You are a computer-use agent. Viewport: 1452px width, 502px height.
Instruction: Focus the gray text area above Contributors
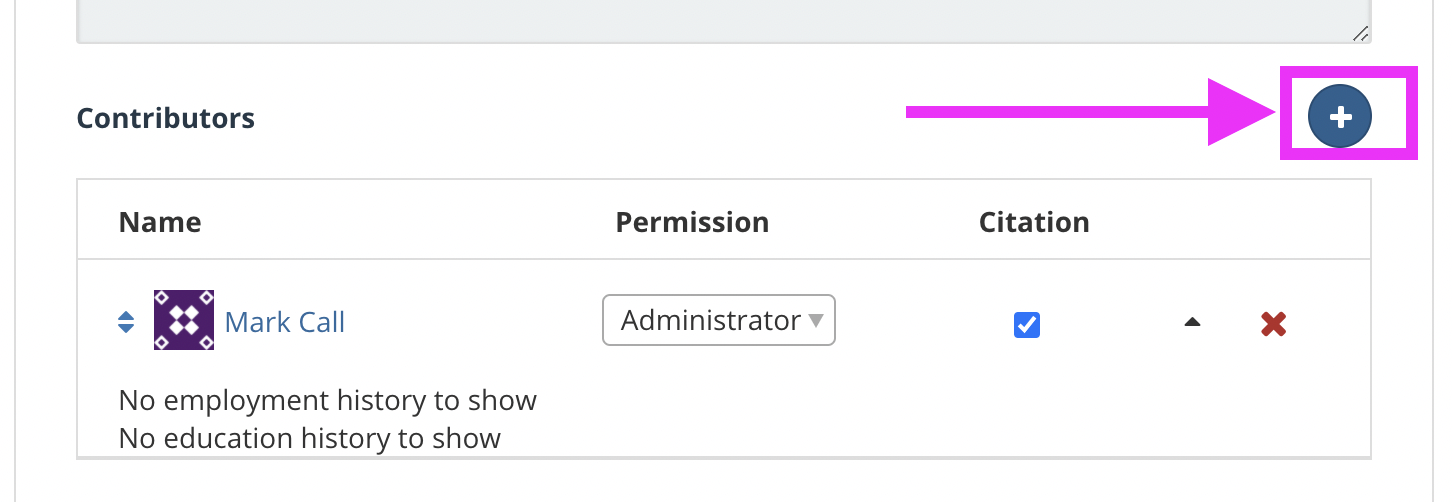pyautogui.click(x=724, y=21)
